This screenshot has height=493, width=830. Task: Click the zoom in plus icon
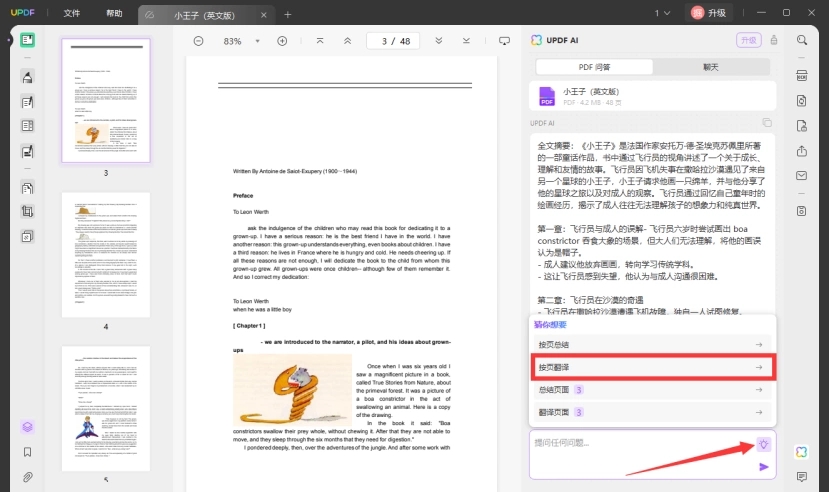pos(282,41)
